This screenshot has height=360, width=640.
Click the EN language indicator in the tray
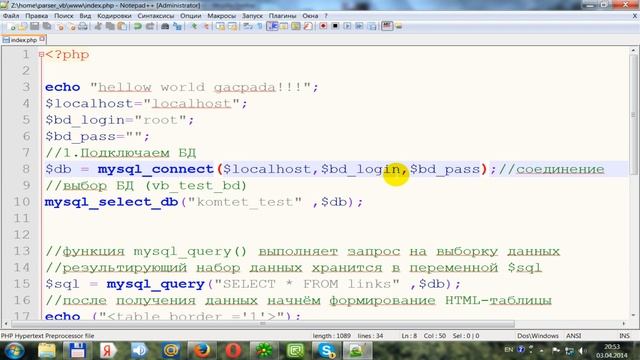(x=509, y=350)
